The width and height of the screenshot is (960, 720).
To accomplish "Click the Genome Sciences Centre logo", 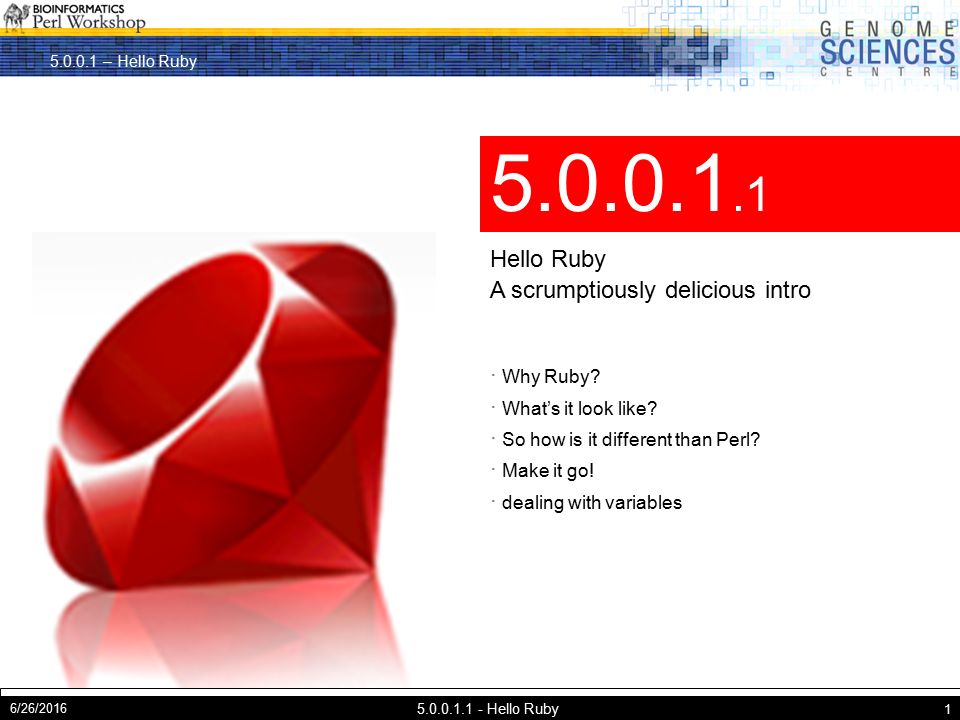I will tap(888, 49).
